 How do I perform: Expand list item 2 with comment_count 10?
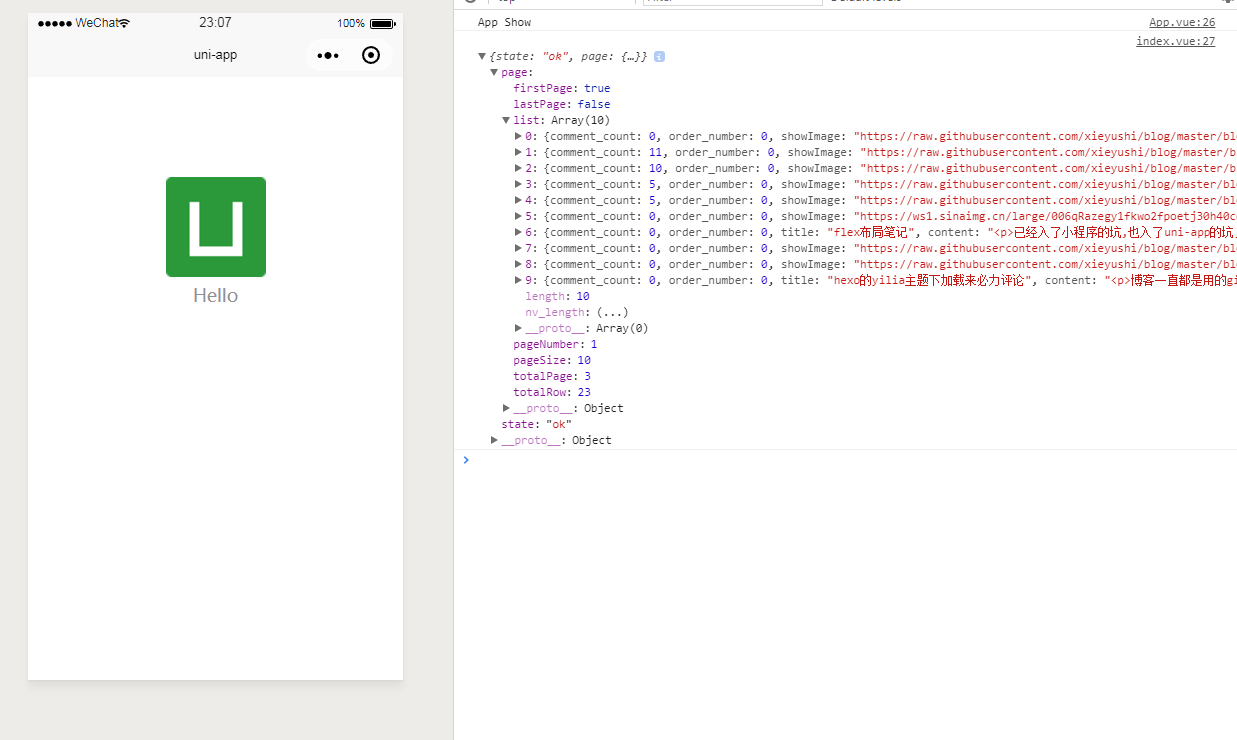coord(518,168)
